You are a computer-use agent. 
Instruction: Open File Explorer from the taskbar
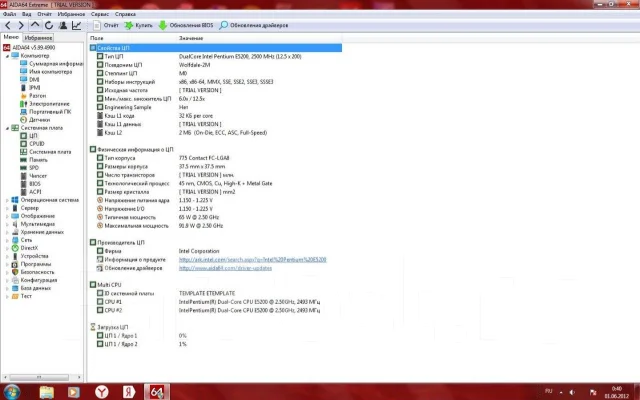[x=47, y=392]
